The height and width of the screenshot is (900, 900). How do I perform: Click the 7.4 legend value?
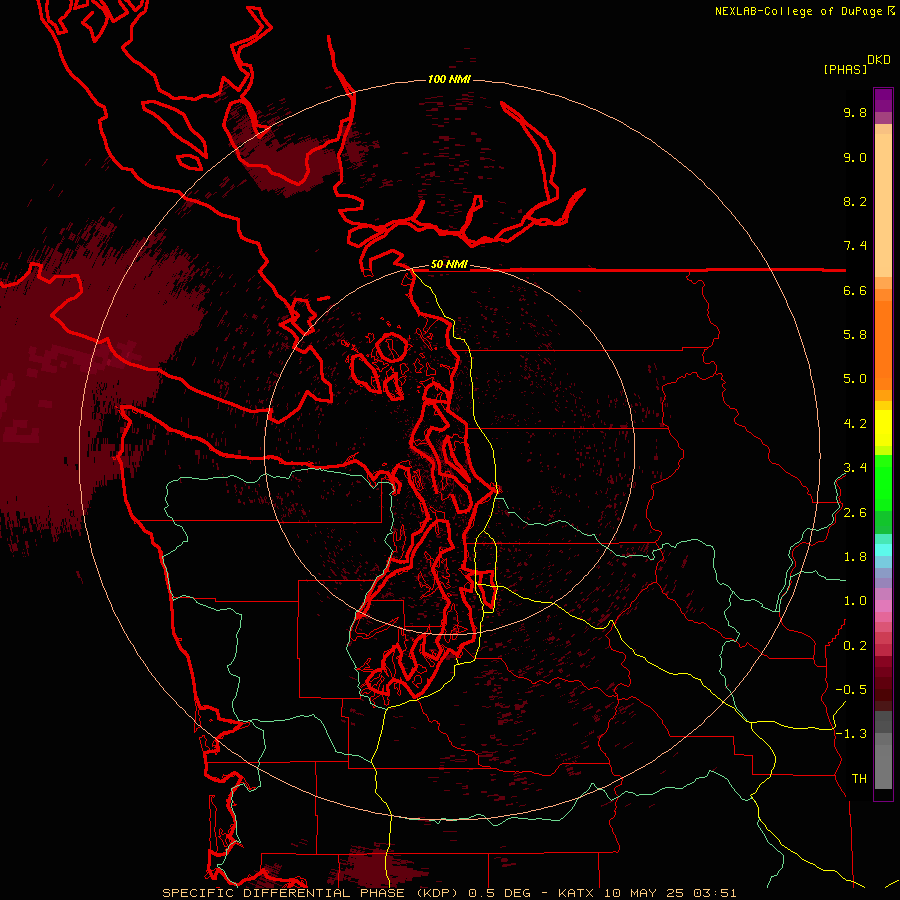tap(855, 246)
